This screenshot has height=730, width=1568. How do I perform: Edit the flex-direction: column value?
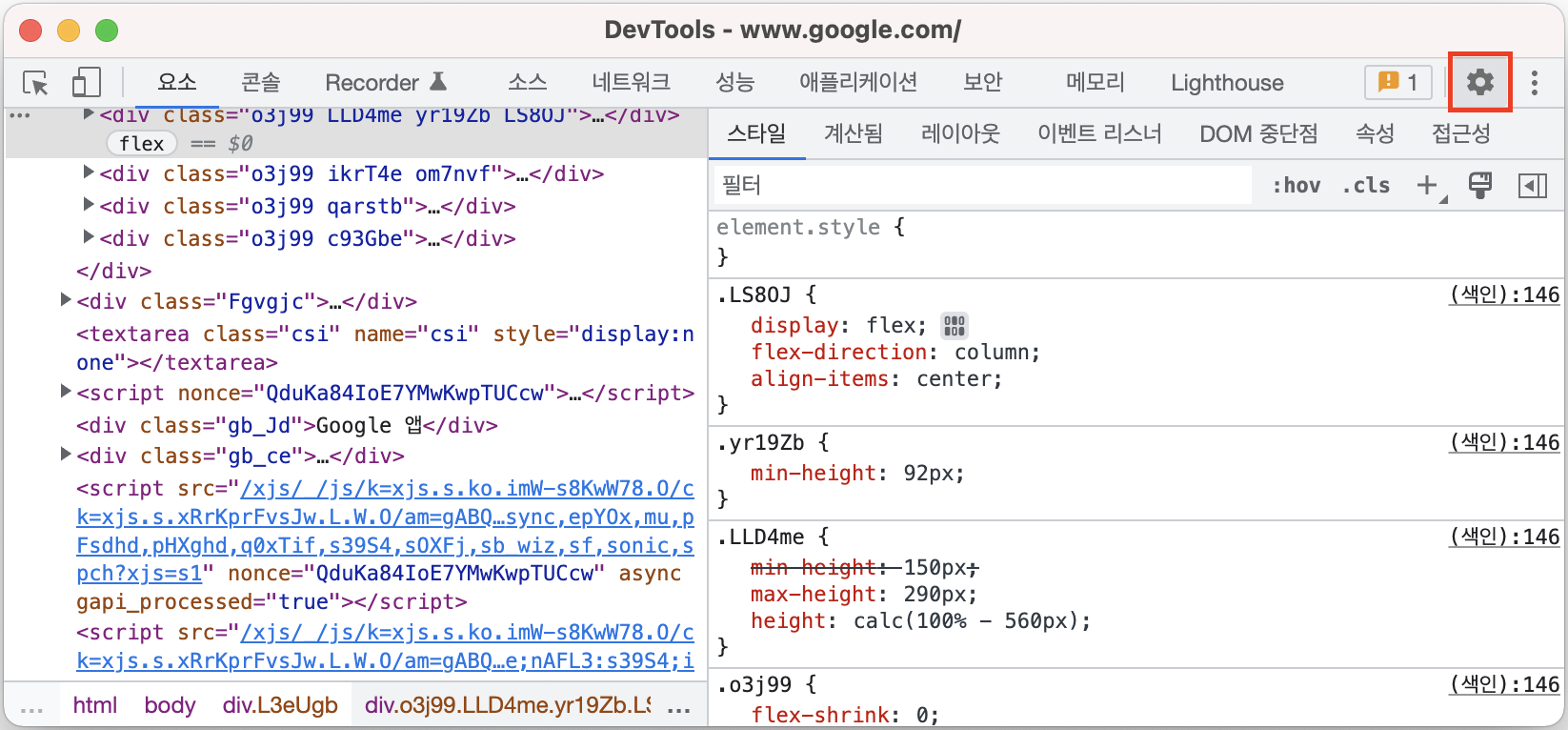pos(991,353)
